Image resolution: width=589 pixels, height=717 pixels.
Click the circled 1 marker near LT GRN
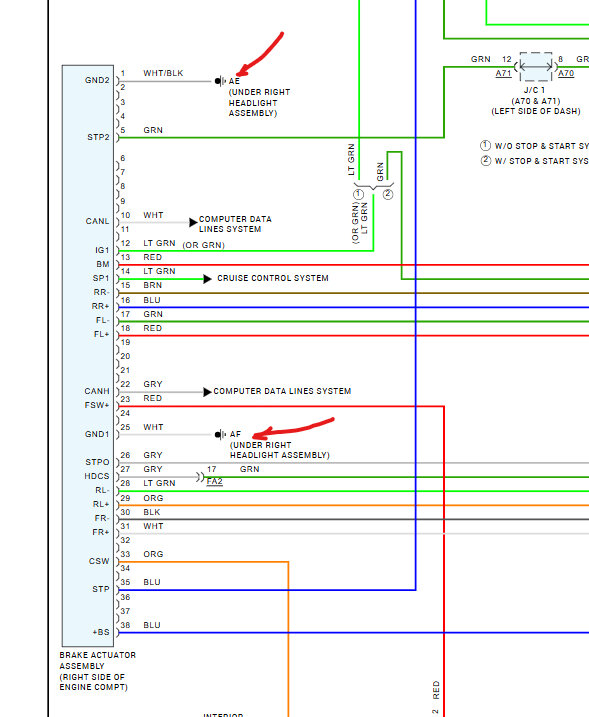click(359, 194)
